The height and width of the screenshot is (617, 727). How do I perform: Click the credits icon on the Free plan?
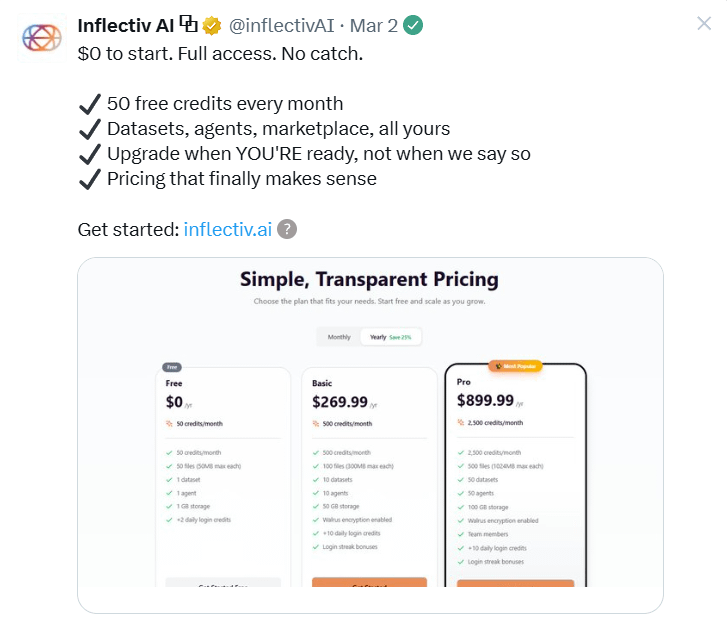coord(170,423)
